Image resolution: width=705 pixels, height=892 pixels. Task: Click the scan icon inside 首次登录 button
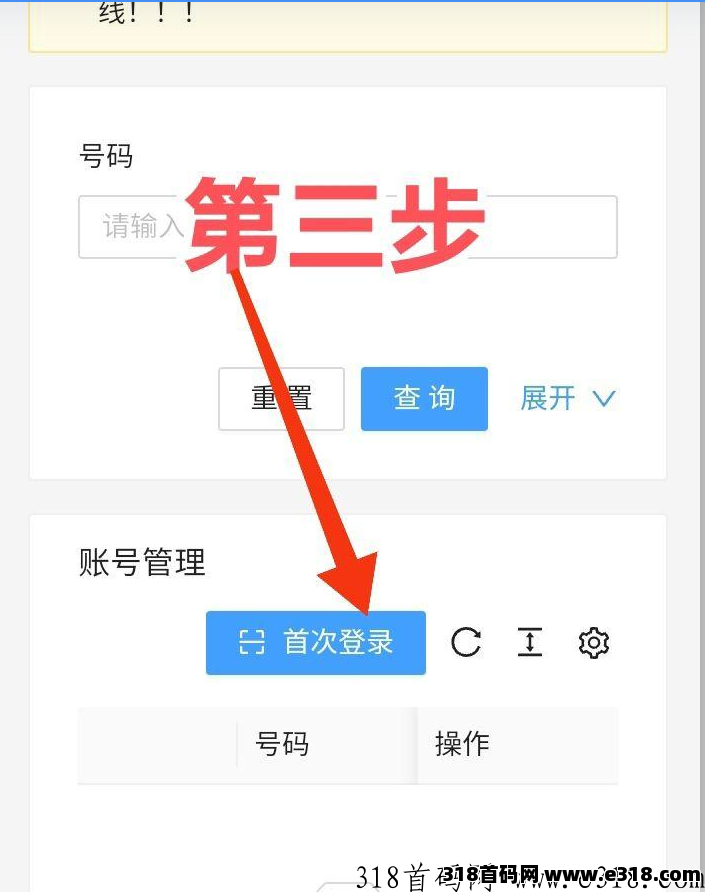pyautogui.click(x=252, y=643)
